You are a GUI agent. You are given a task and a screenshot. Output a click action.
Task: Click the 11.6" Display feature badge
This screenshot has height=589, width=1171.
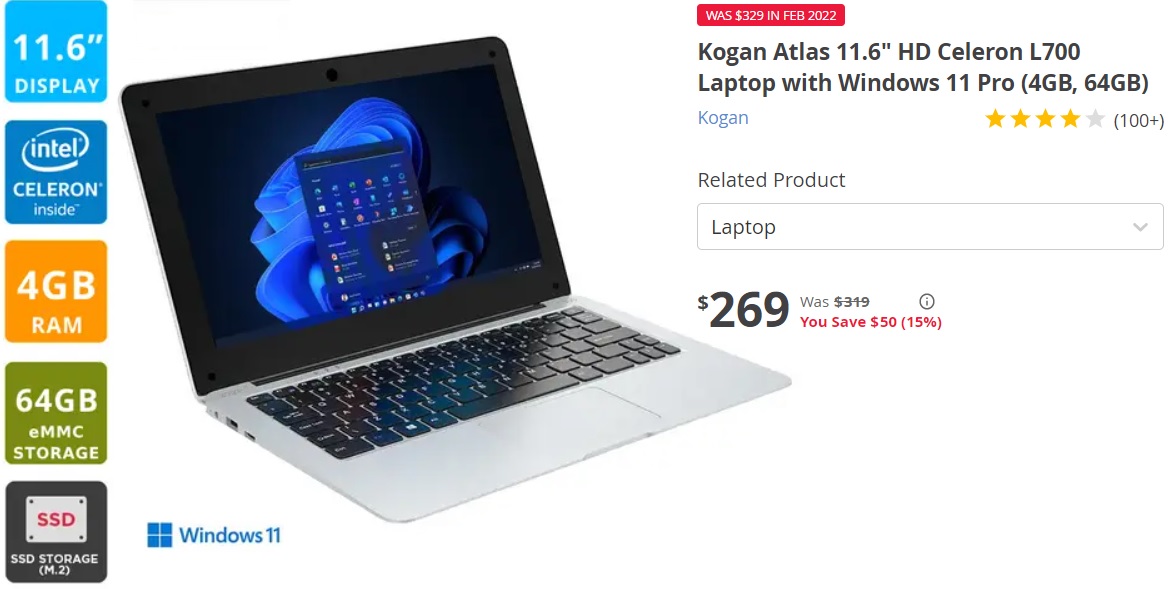coord(56,52)
